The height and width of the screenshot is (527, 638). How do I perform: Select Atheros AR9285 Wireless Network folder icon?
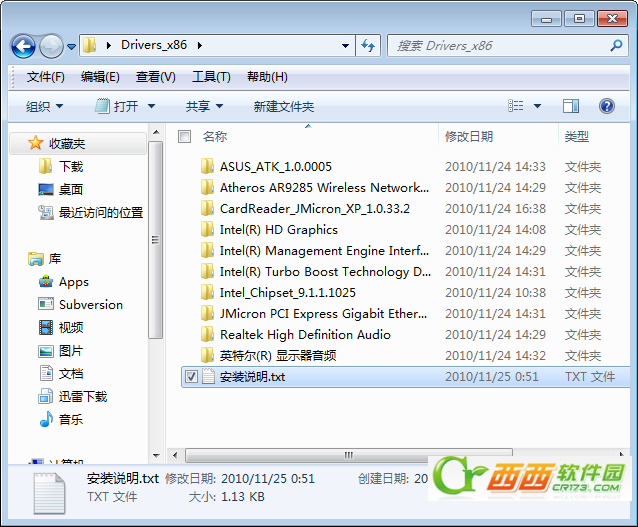pos(207,187)
